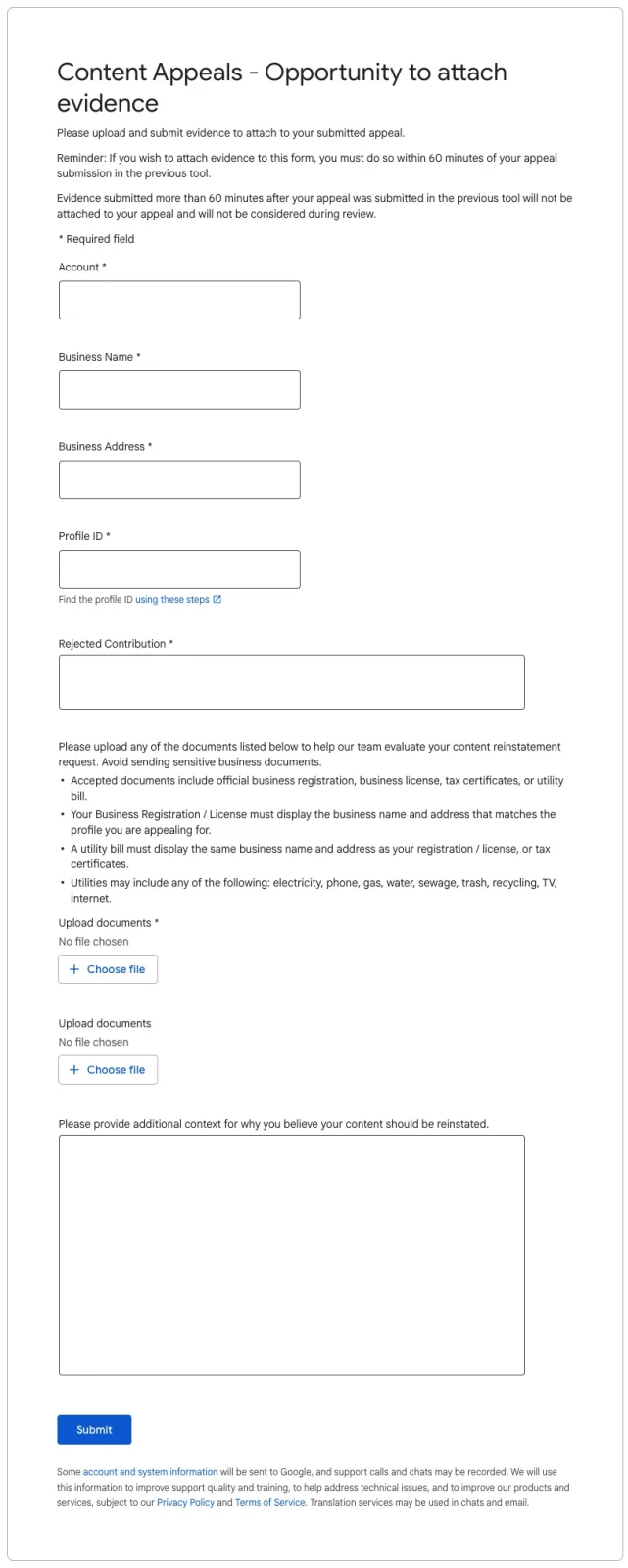Click the Account input field
The image size is (628, 1568).
pyautogui.click(x=179, y=299)
